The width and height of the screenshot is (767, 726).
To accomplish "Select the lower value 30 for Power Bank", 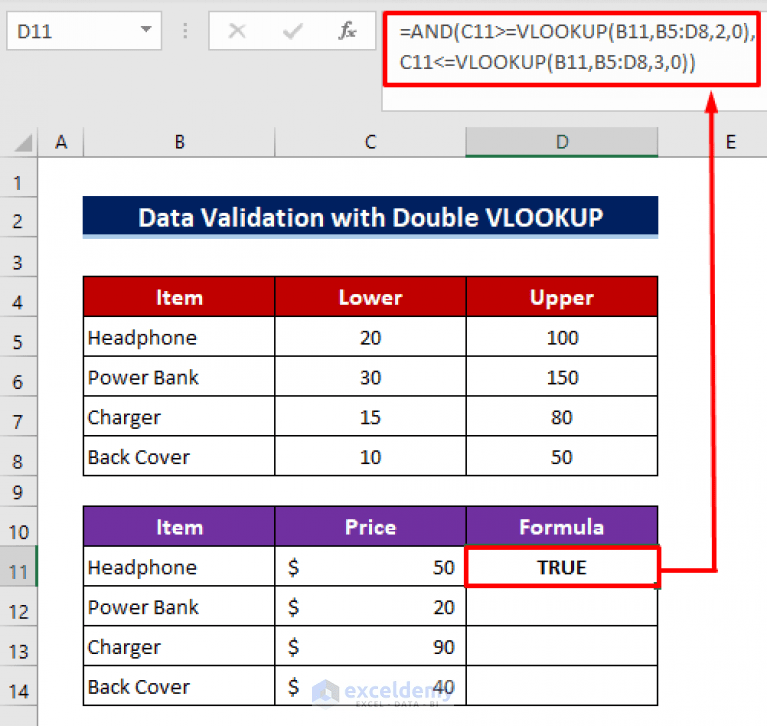I will click(x=370, y=377).
